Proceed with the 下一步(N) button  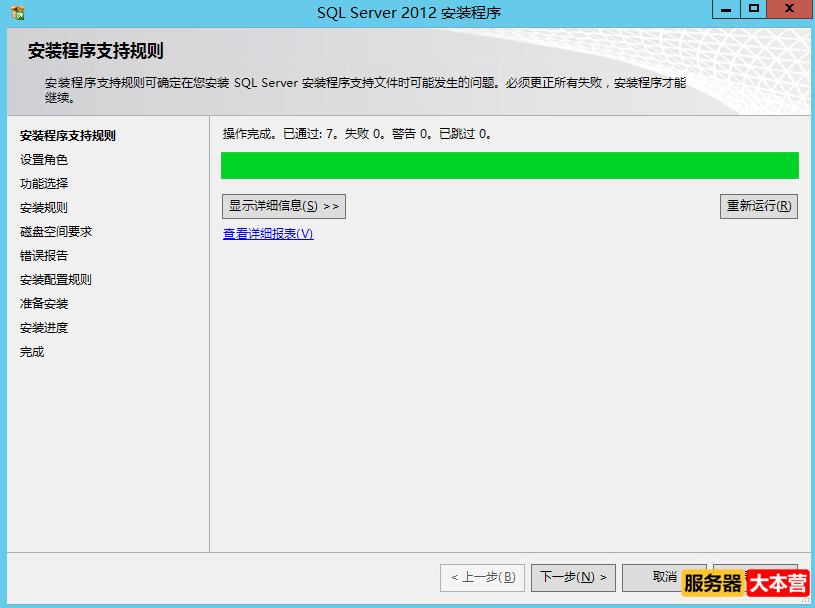[573, 578]
